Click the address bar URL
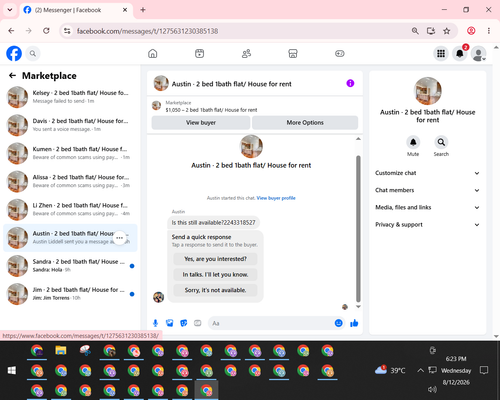This screenshot has height=400, width=500. pyautogui.click(x=147, y=31)
